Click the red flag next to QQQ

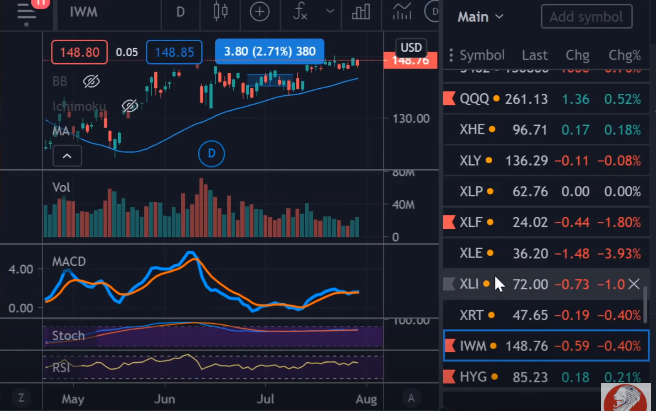449,99
